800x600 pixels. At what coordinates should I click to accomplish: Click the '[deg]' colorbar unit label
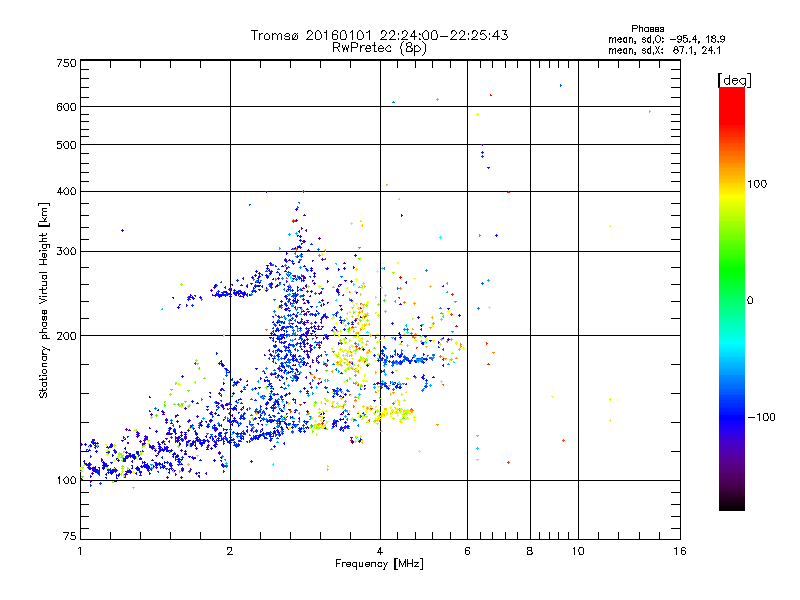[x=734, y=80]
